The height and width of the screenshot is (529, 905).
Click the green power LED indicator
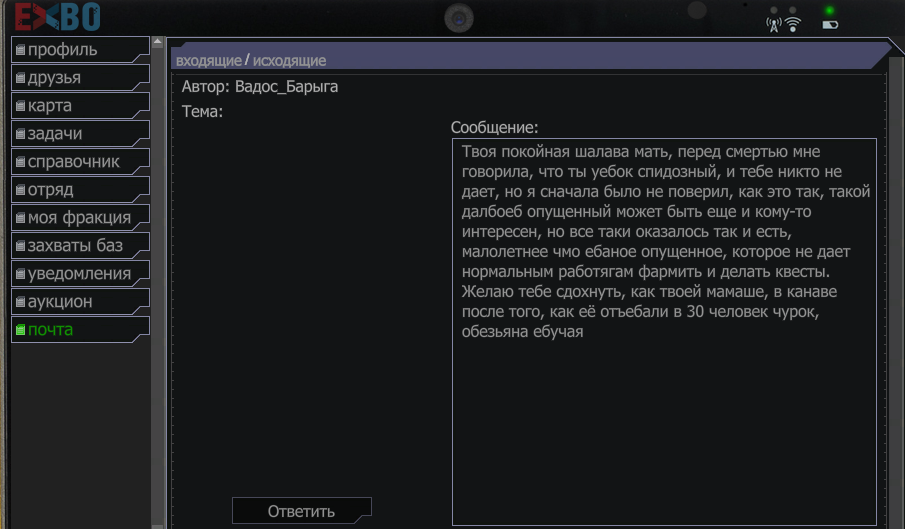829,10
